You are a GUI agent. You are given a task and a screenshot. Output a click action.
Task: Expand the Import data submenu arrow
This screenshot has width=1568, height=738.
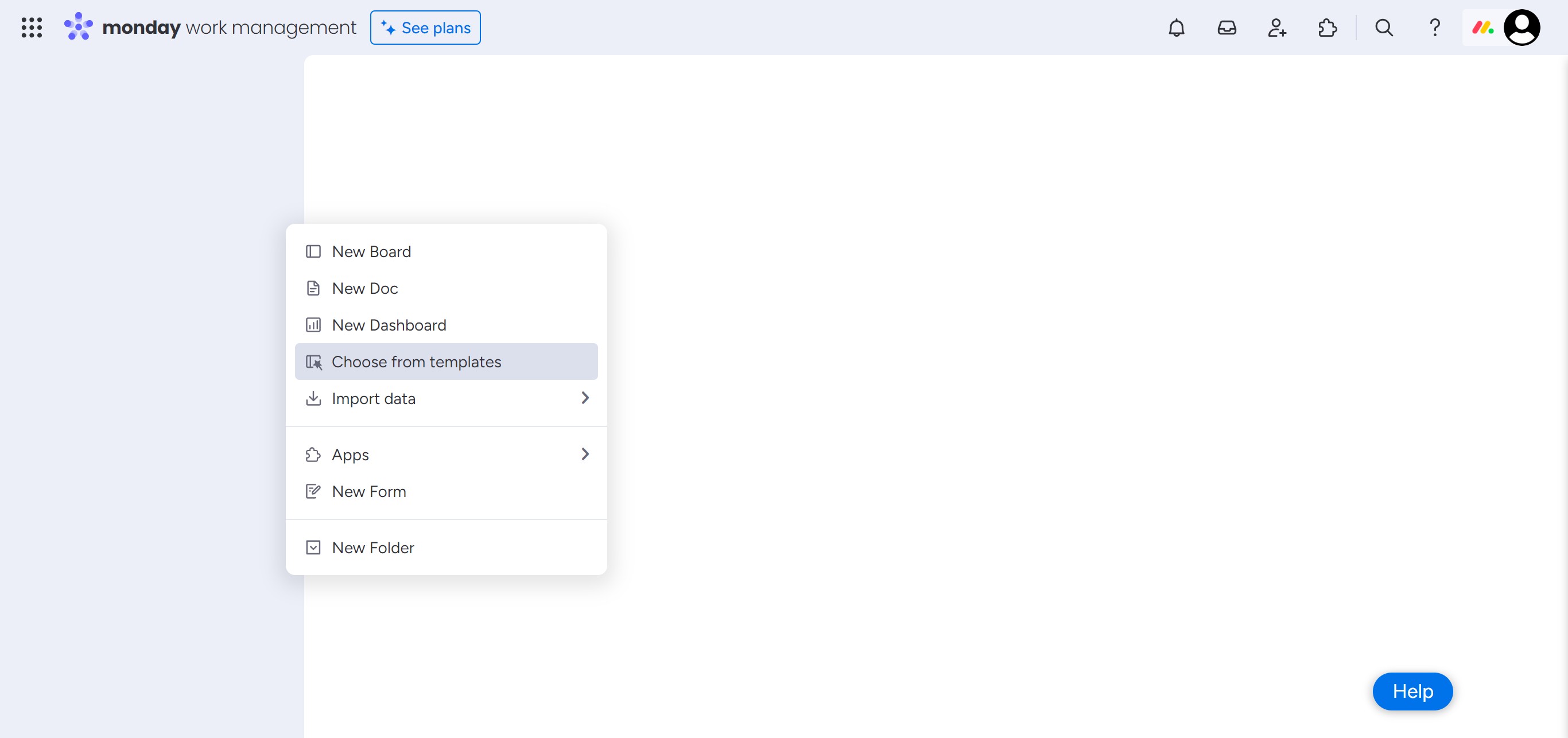point(584,398)
